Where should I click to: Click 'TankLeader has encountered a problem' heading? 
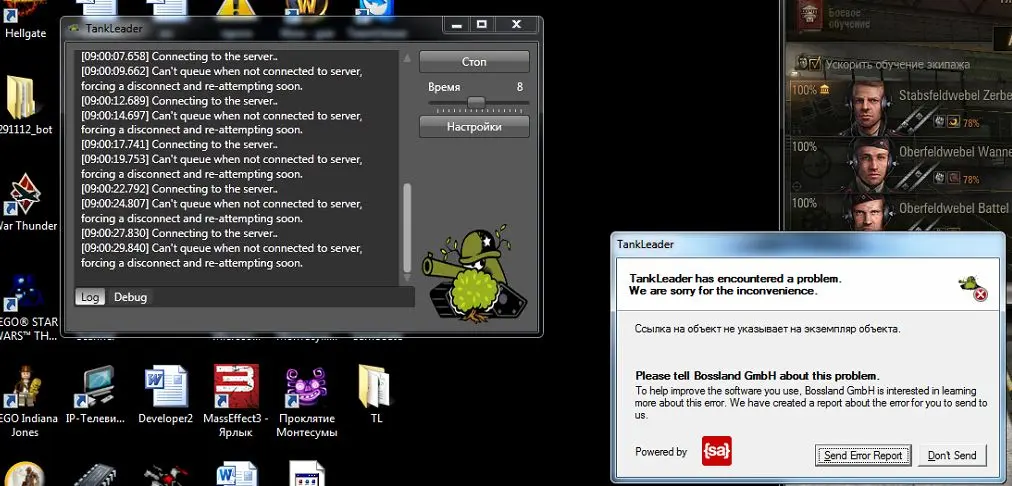point(735,279)
